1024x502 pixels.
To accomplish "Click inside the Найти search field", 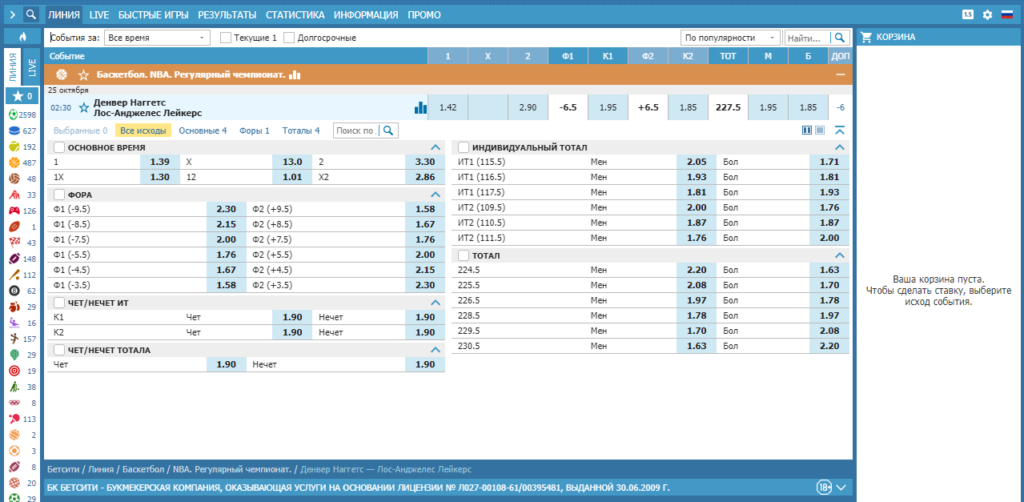I will pyautogui.click(x=808, y=38).
